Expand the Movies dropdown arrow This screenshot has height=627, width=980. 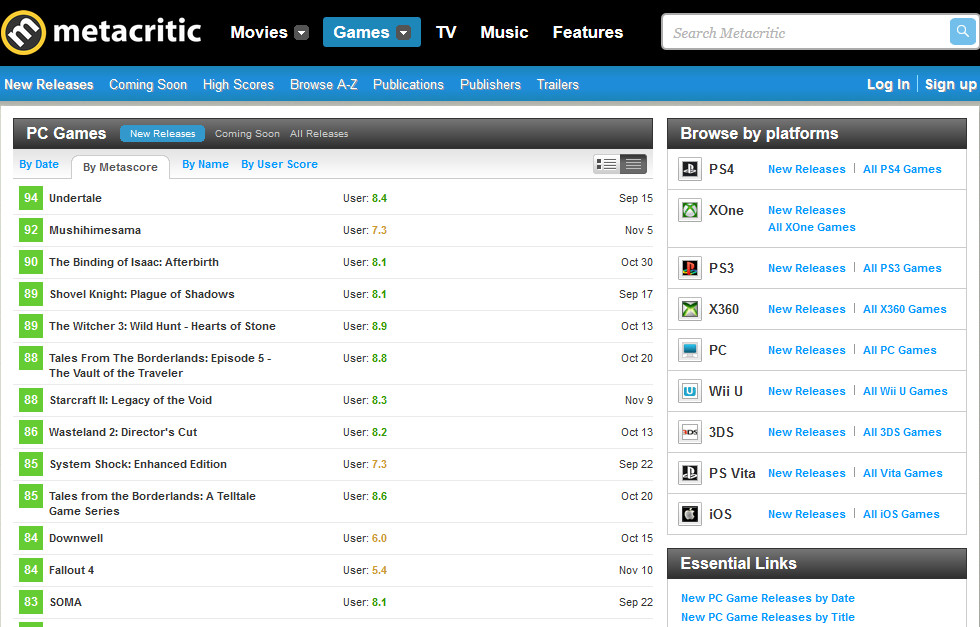(x=302, y=33)
